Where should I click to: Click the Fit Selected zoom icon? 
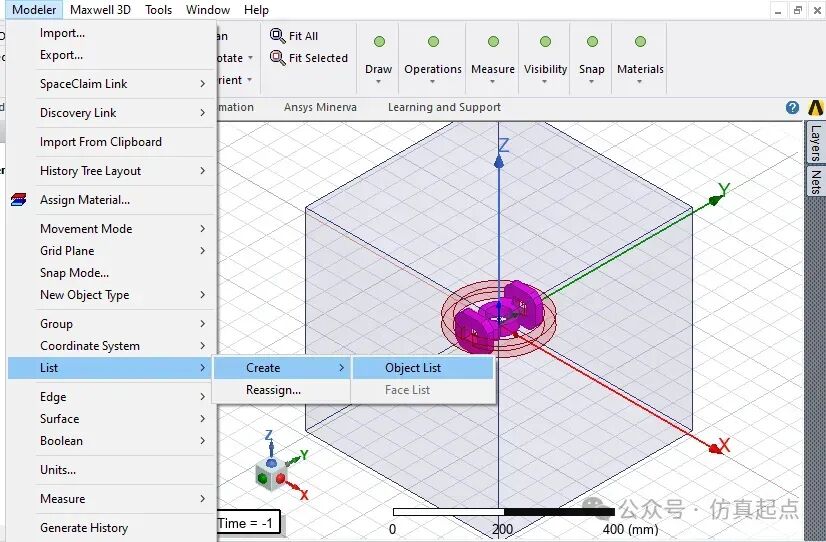point(277,58)
